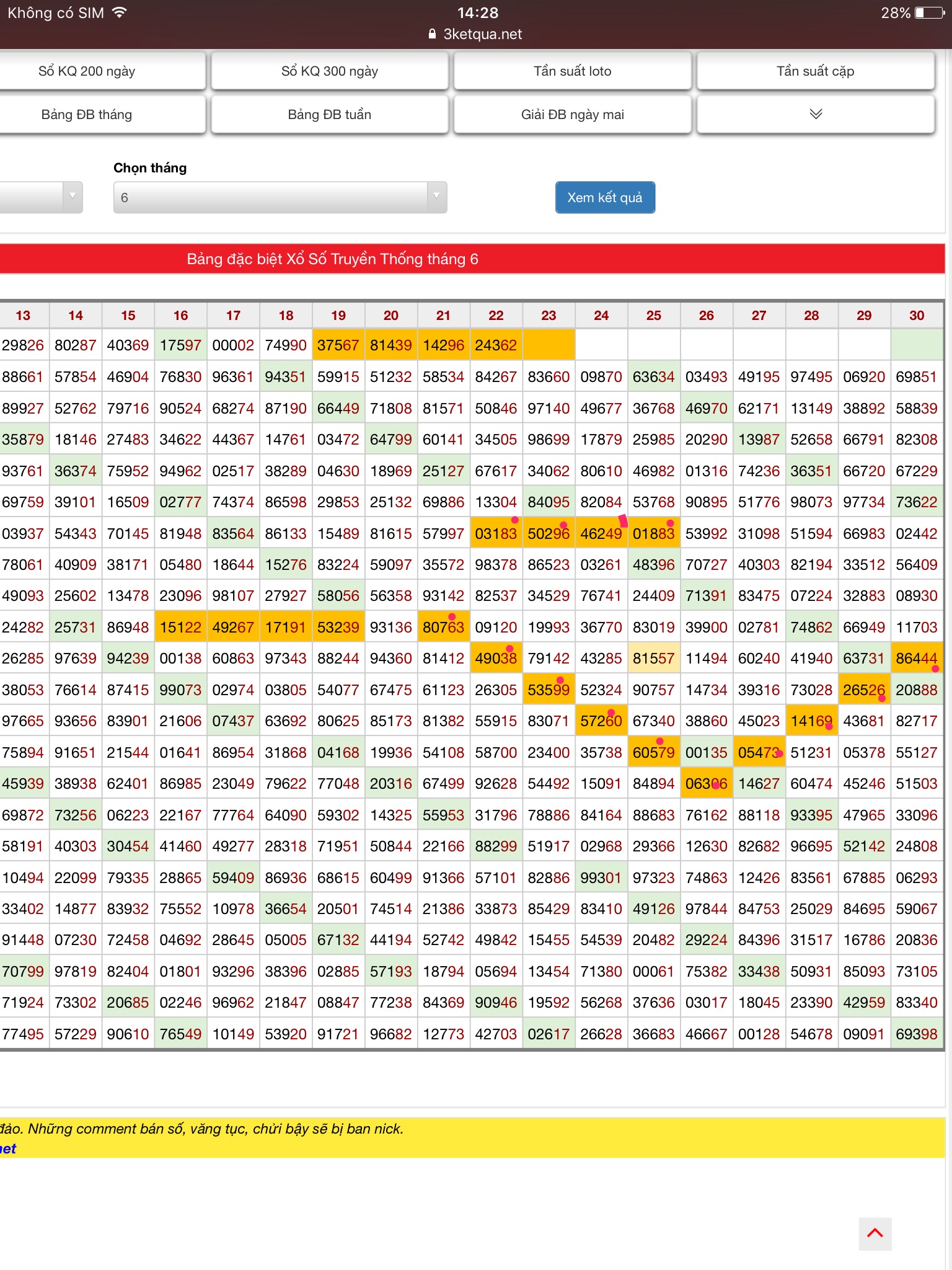The image size is (952, 1270).
Task: Tap the lock icon beside 3ketqua.net
Action: click(x=433, y=34)
